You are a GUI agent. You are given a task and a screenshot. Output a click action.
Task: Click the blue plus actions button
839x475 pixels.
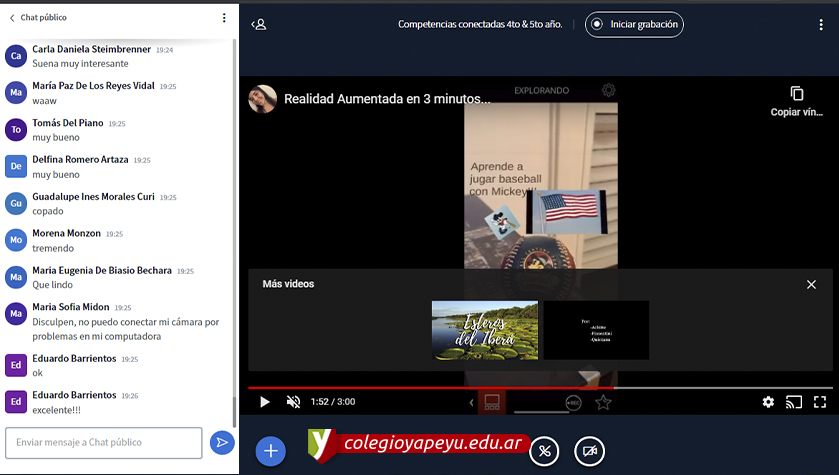pos(270,451)
